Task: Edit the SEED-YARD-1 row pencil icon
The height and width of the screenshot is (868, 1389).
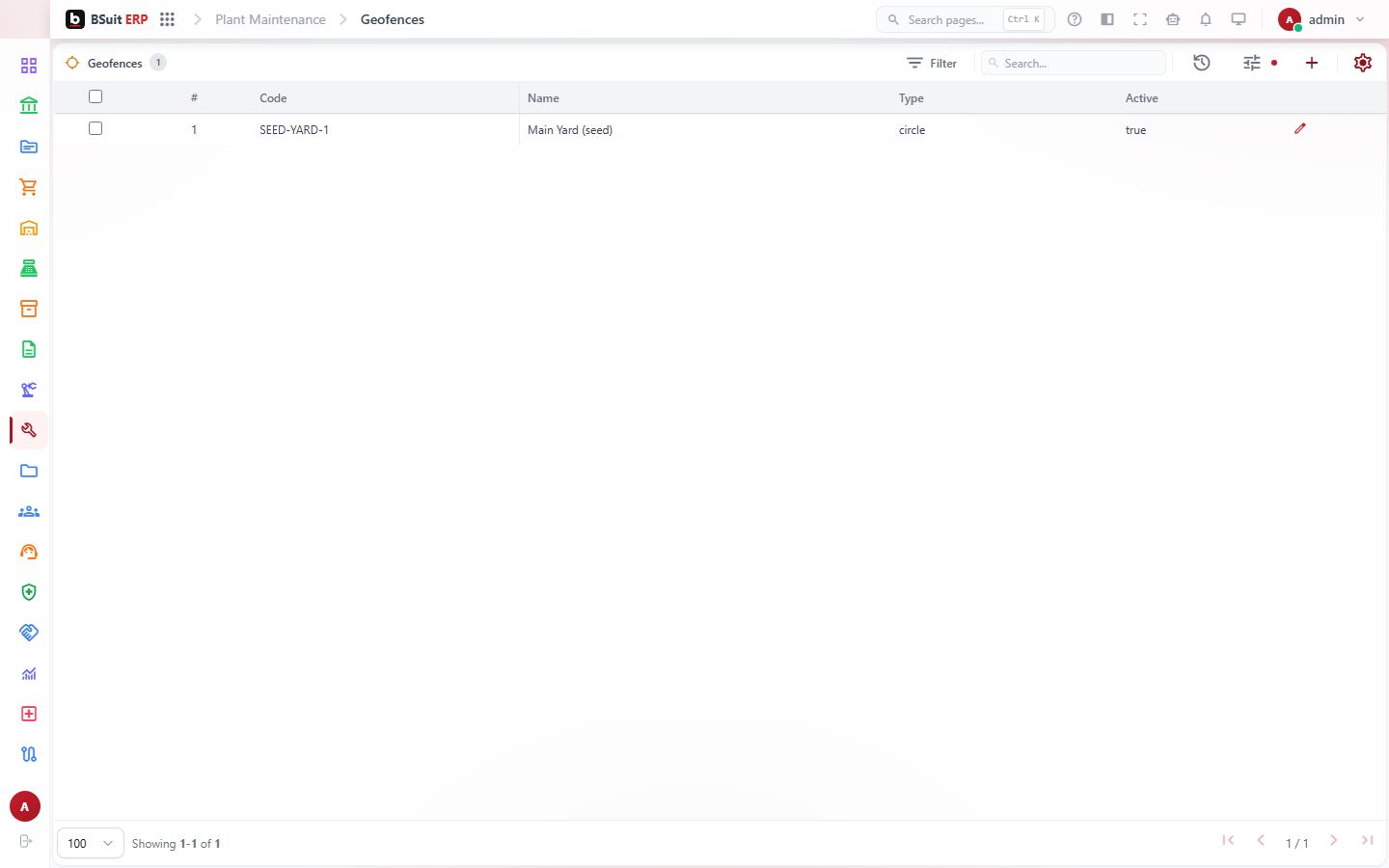Action: coord(1300,128)
